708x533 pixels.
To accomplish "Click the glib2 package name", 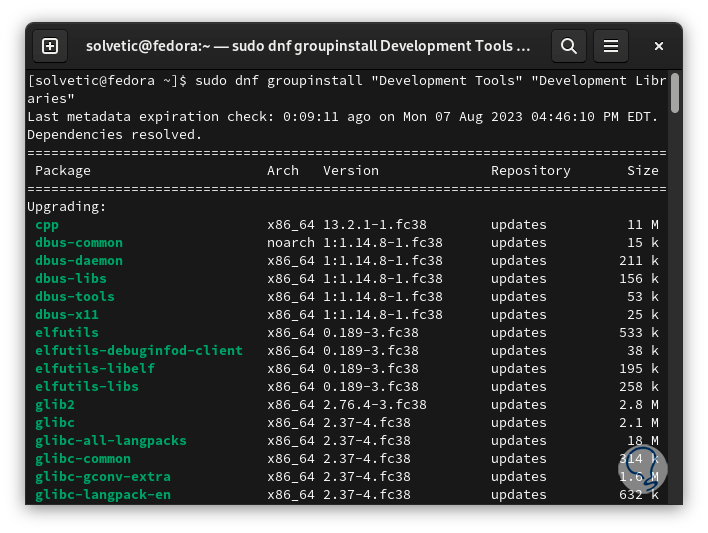I will click(55, 405).
